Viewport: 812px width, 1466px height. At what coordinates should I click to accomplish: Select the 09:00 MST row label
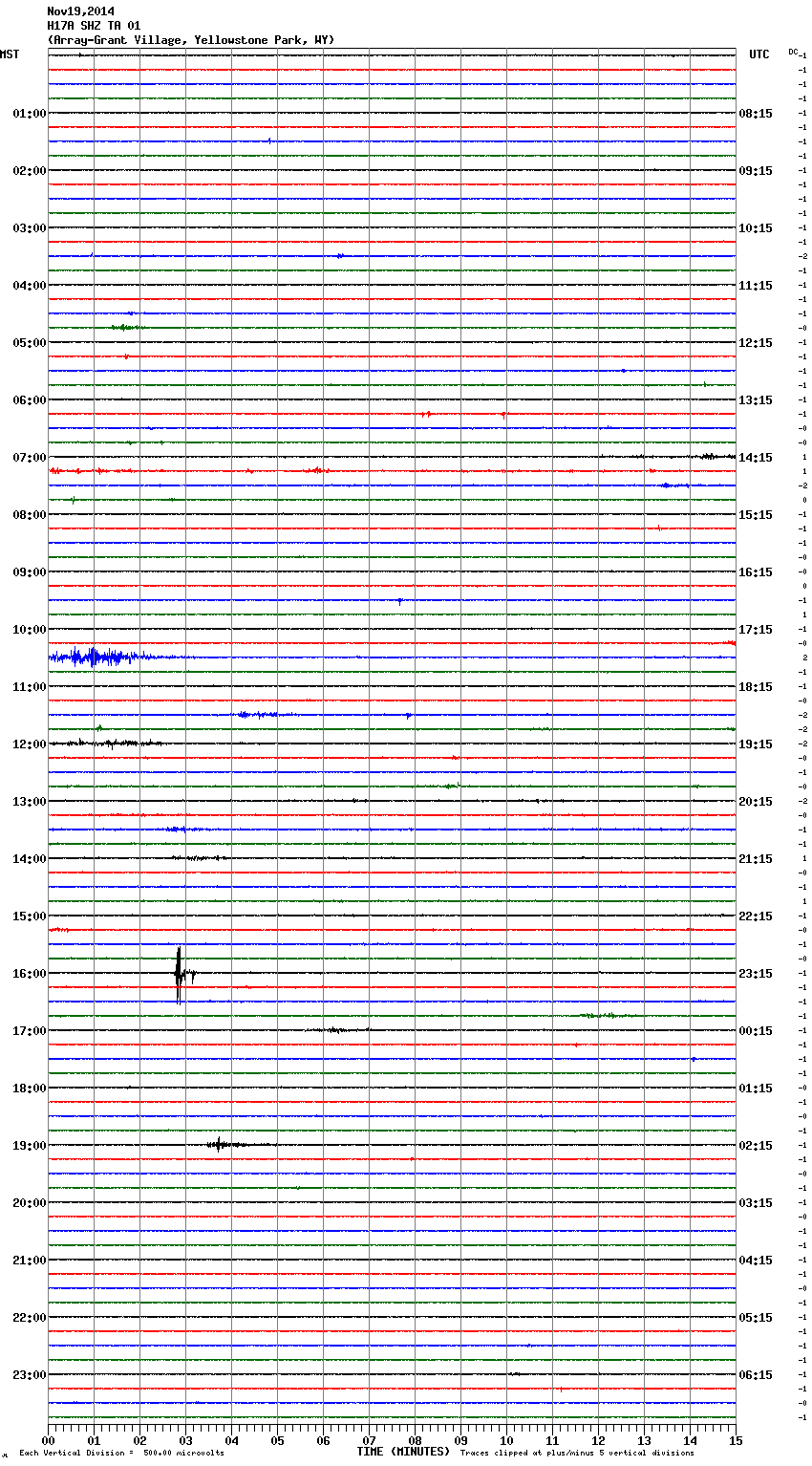[x=29, y=572]
